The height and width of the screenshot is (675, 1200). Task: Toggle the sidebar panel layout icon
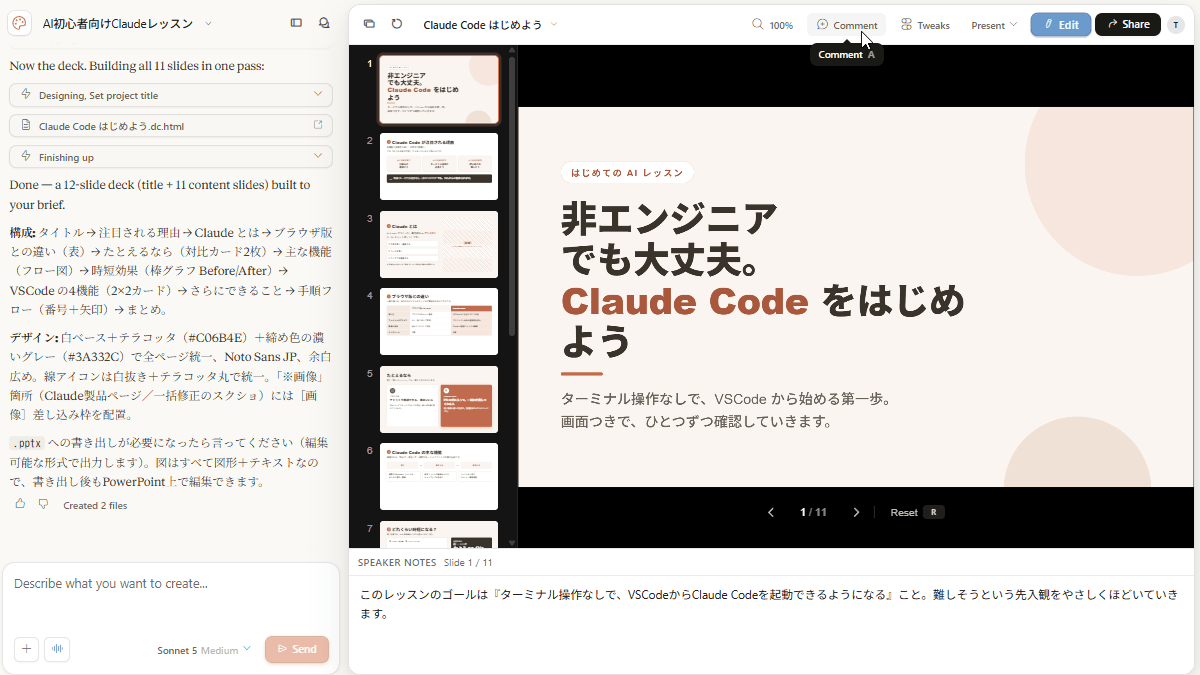coord(296,23)
